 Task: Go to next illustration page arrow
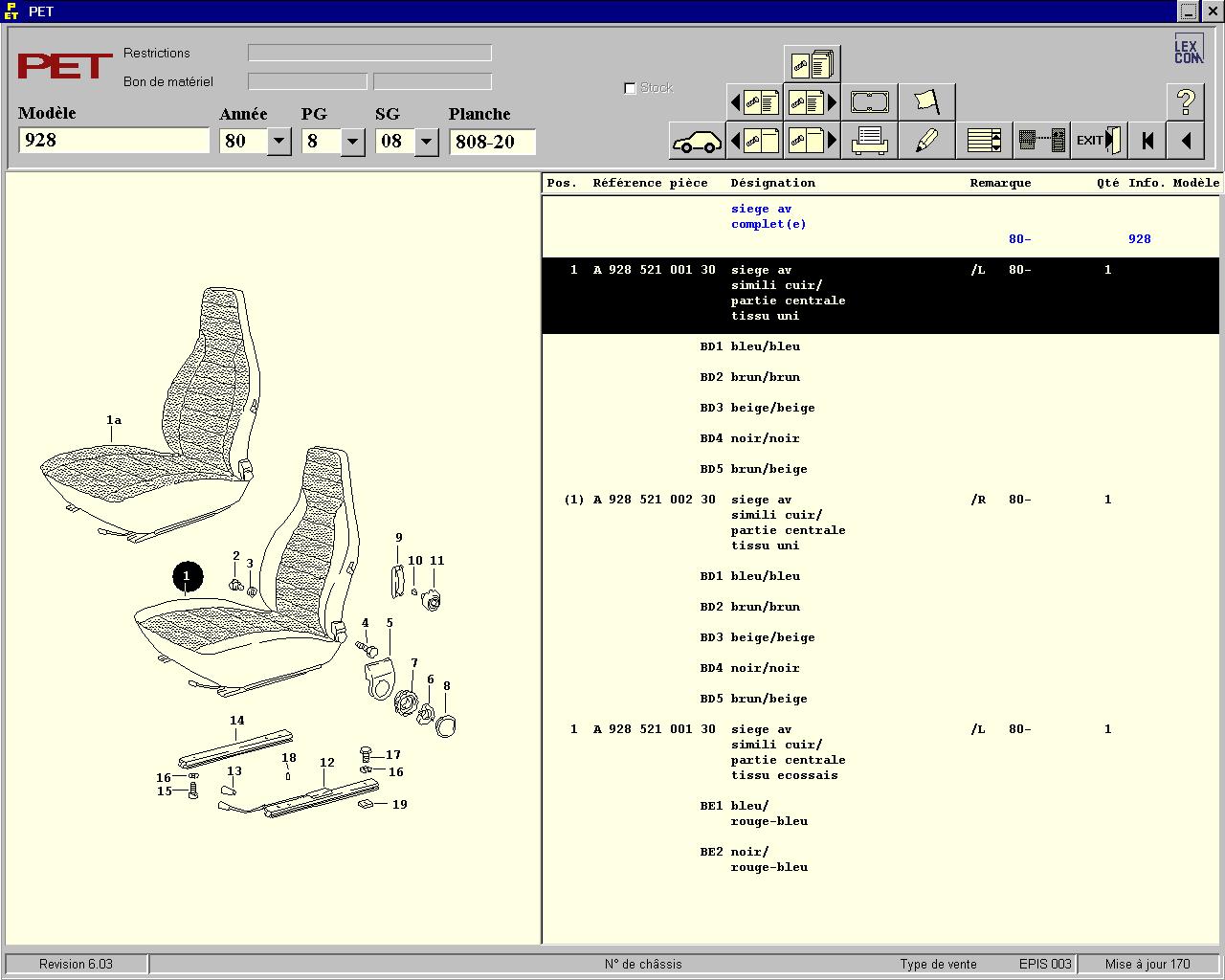(x=812, y=141)
